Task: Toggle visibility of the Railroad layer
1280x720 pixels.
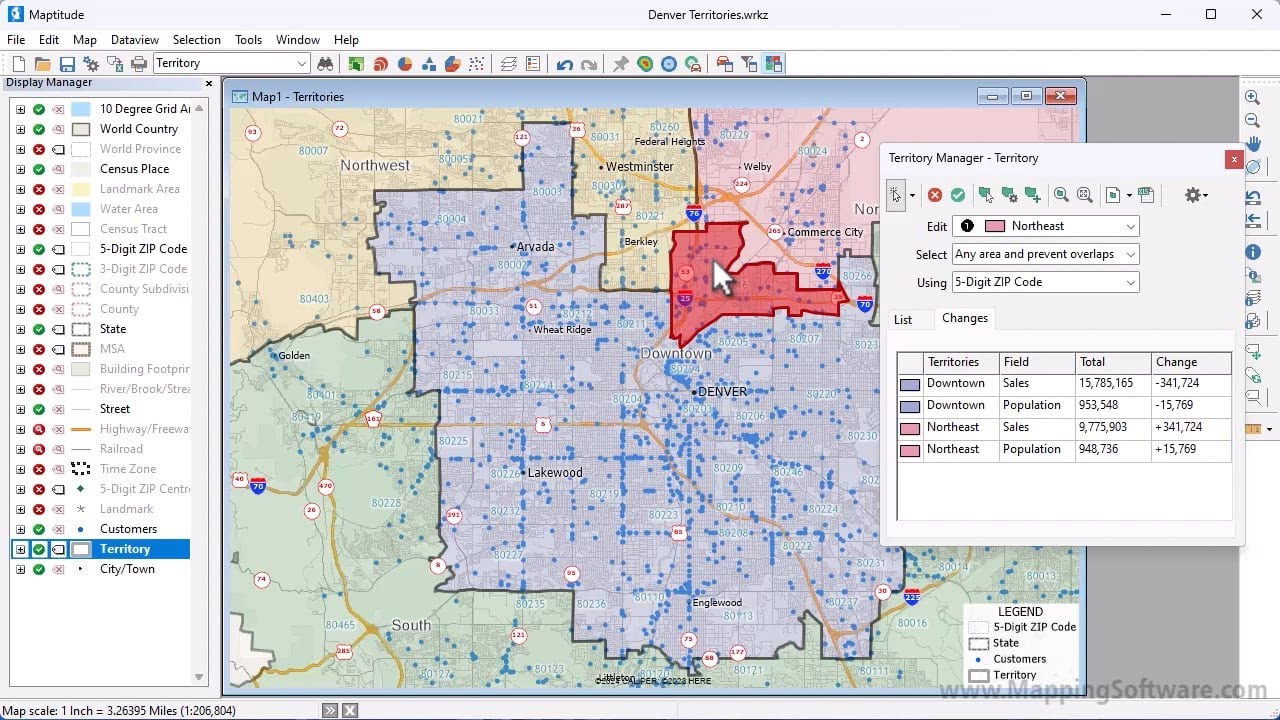Action: click(x=39, y=449)
